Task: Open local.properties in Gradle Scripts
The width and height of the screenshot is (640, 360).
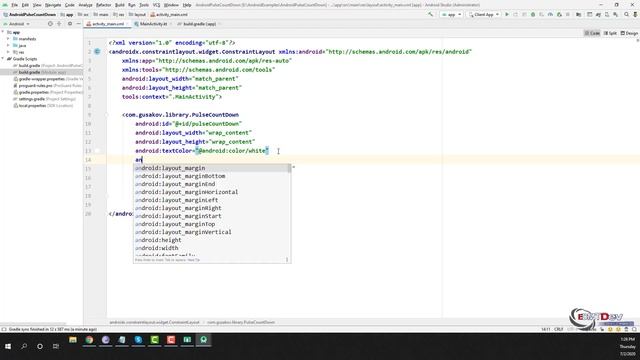Action: point(43,105)
